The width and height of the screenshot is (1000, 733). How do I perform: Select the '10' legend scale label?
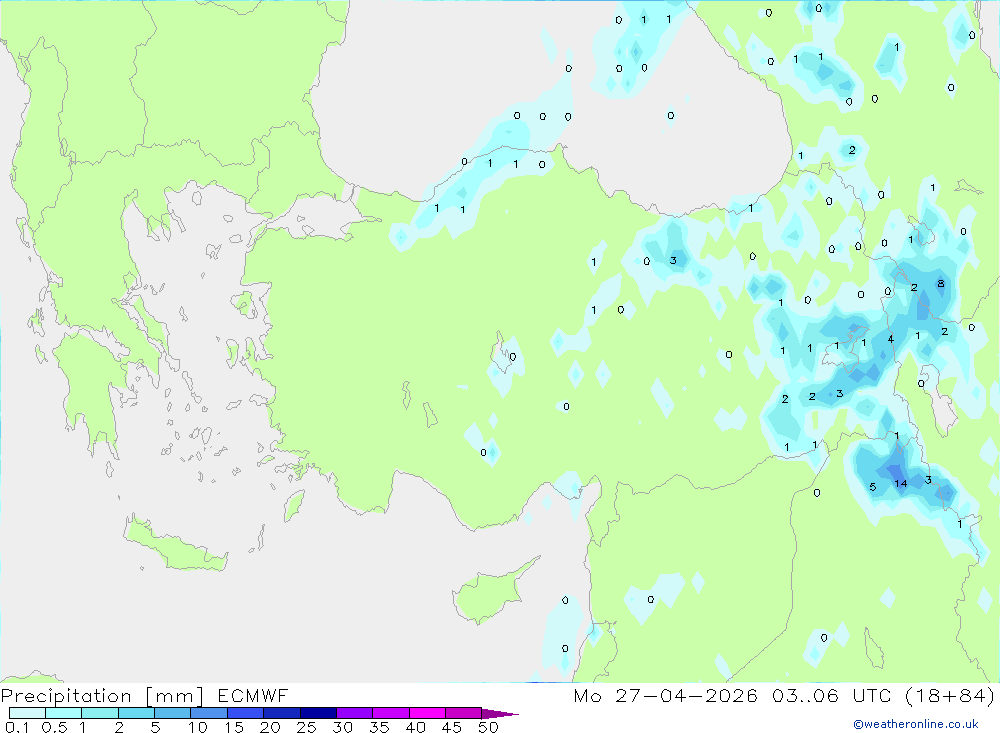click(198, 727)
